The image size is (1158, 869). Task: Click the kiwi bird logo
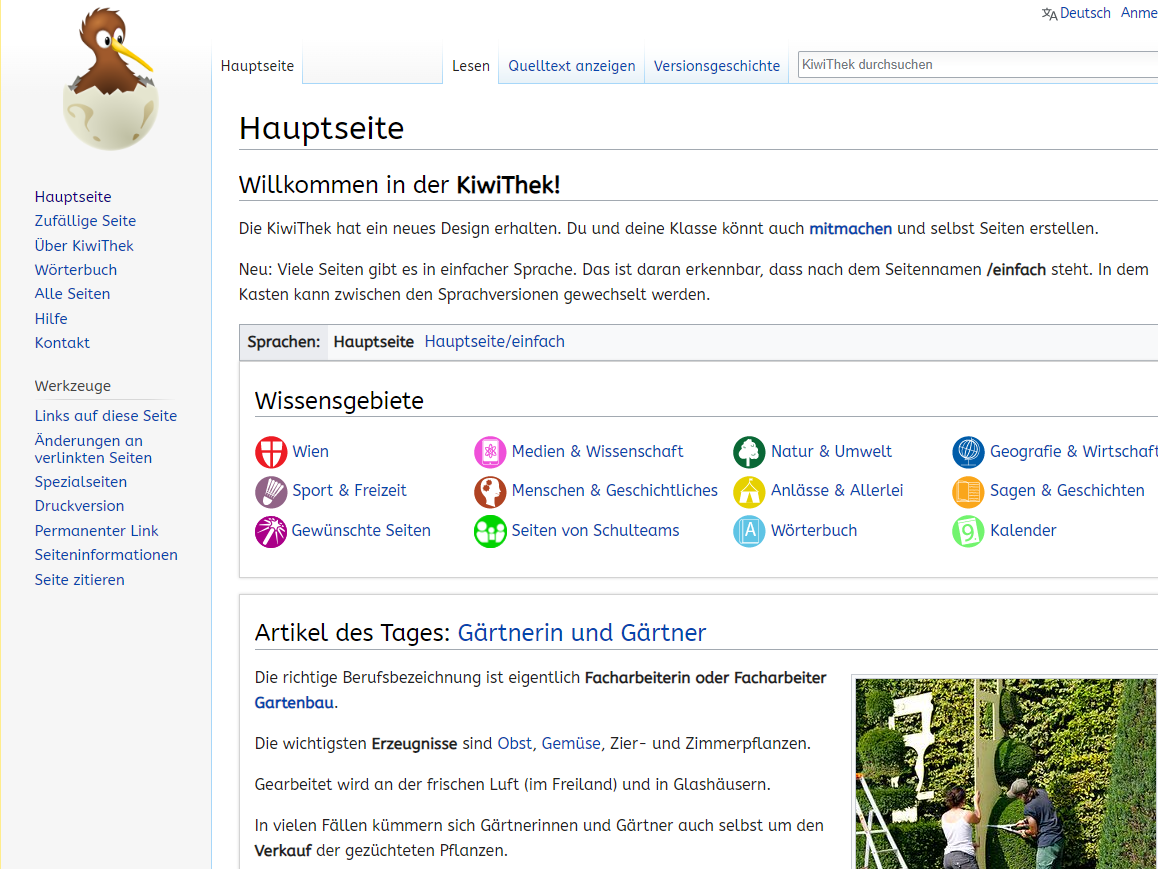110,80
